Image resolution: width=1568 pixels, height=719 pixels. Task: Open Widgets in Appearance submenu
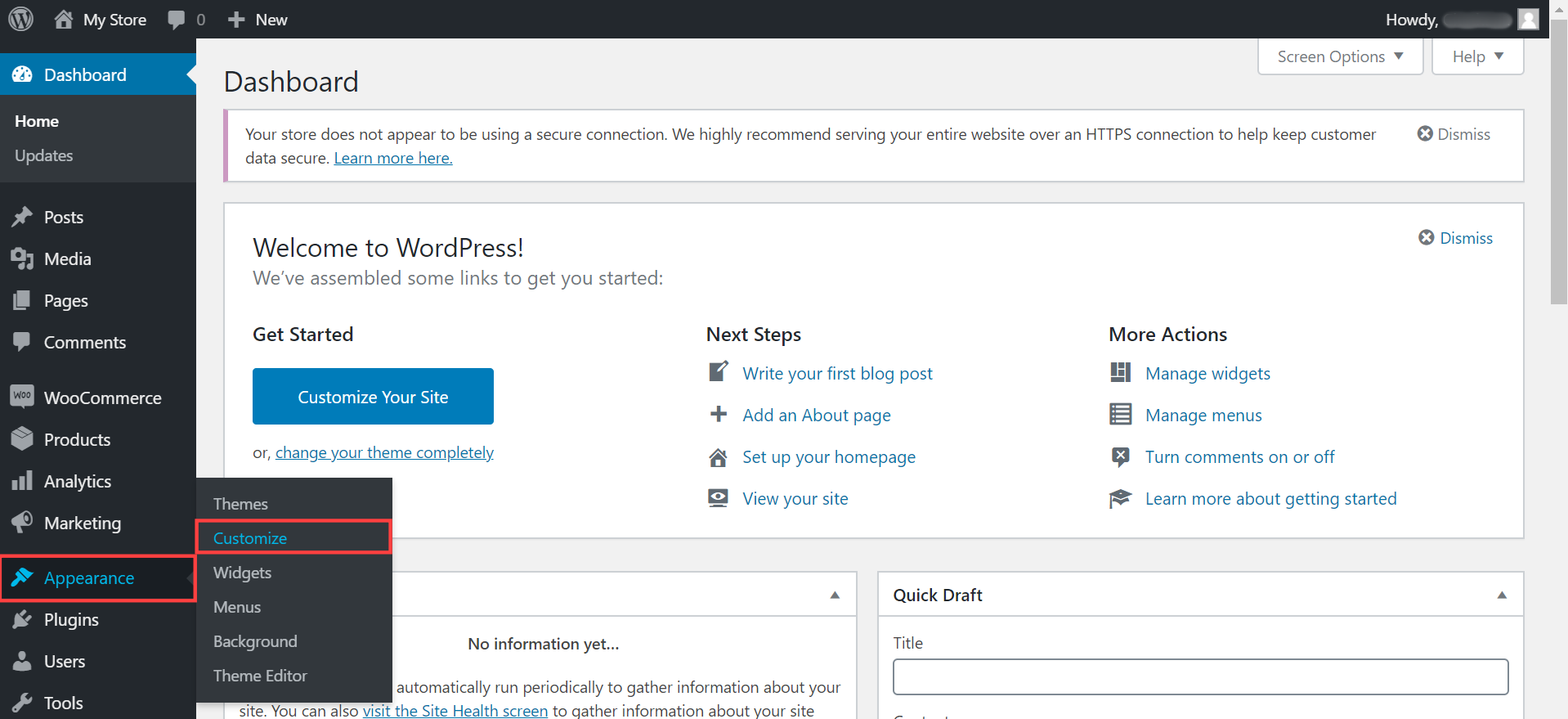pos(242,573)
